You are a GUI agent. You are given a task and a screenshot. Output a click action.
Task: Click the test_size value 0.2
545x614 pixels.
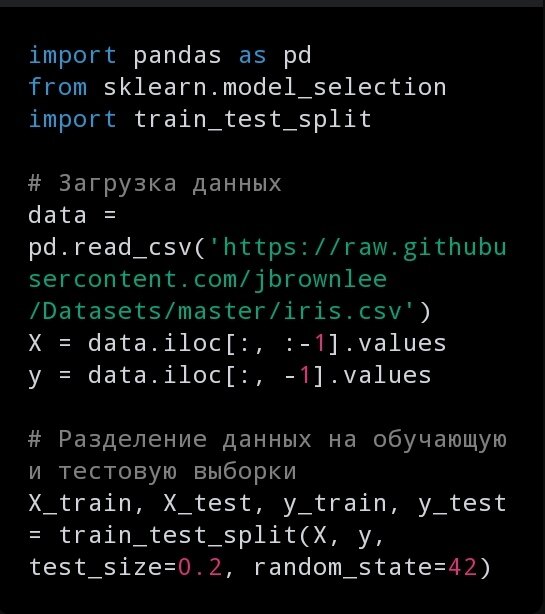tap(200, 567)
